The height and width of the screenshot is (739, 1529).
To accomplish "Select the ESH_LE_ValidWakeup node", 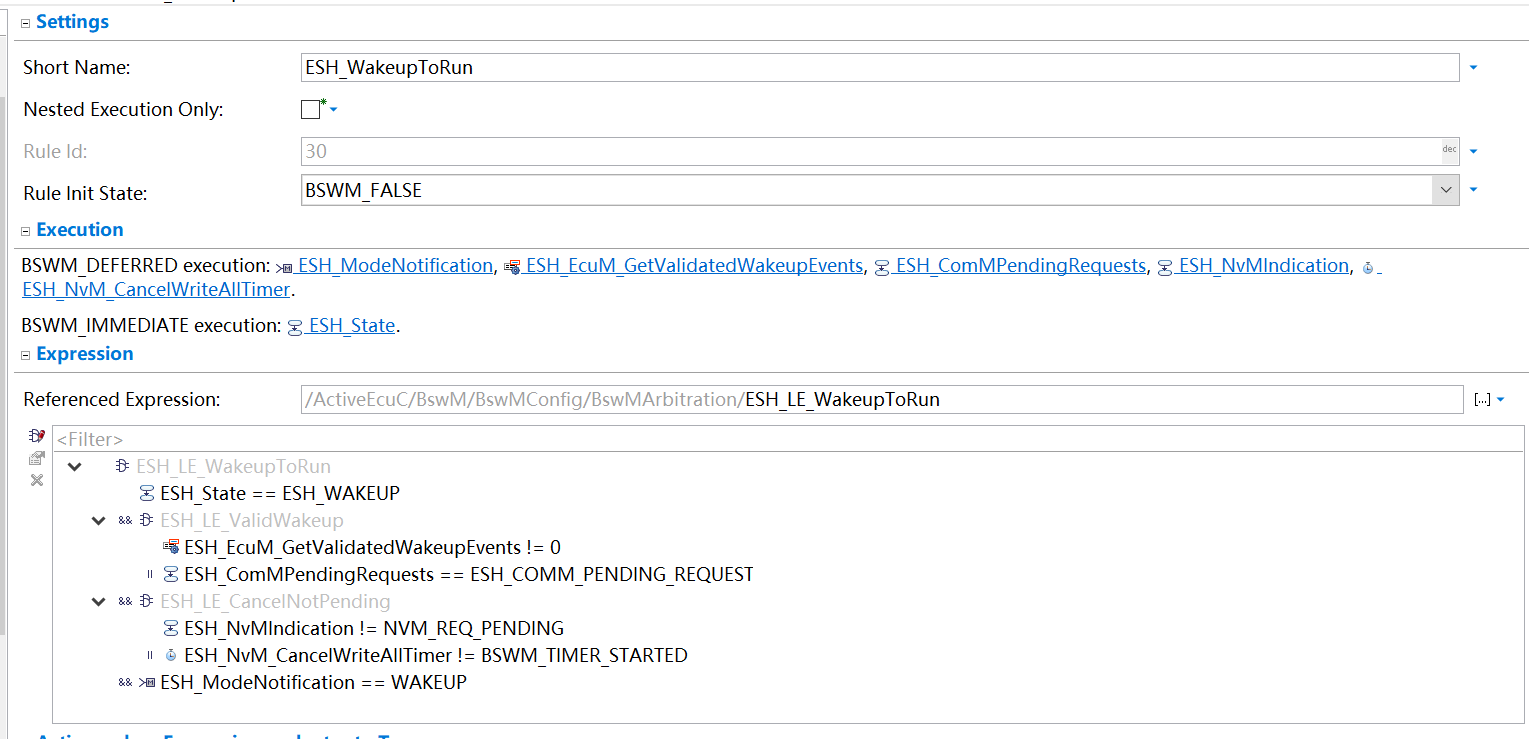I will [x=251, y=520].
